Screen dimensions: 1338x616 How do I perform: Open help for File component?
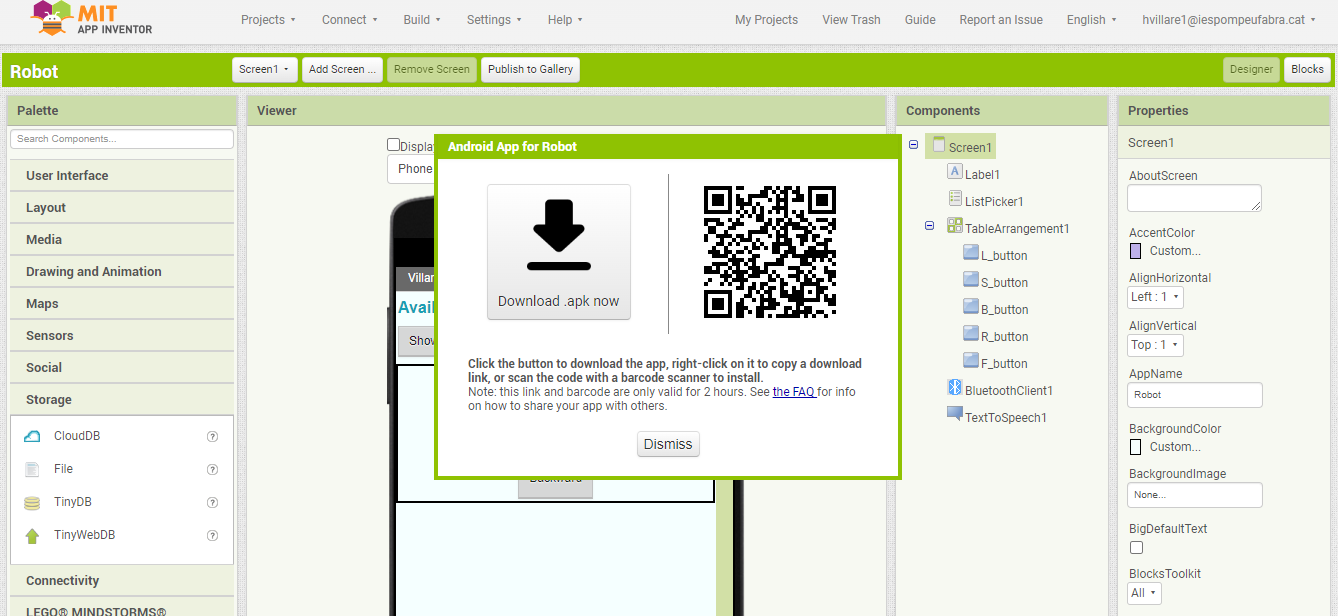point(212,469)
